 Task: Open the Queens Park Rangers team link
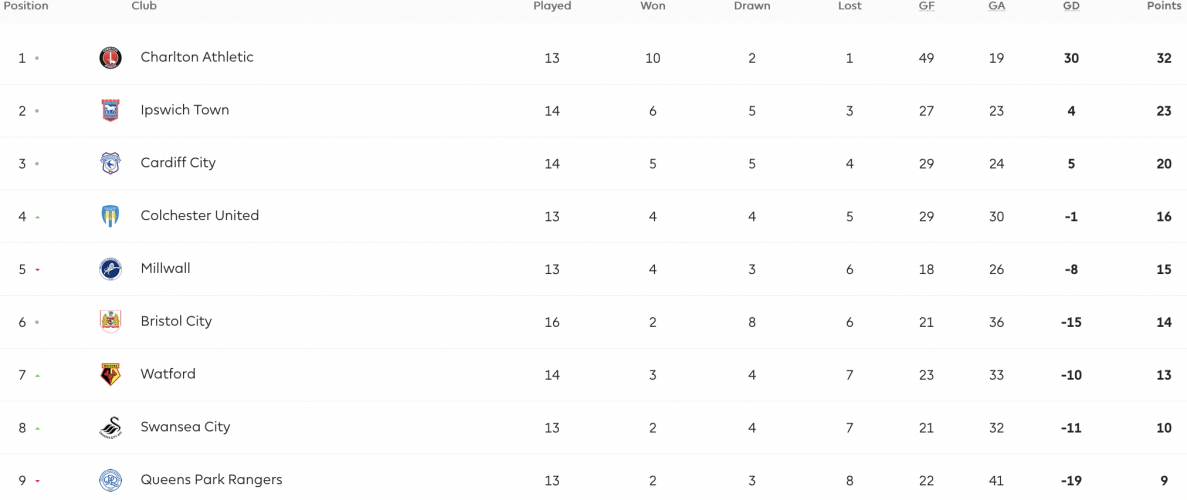pyautogui.click(x=211, y=480)
